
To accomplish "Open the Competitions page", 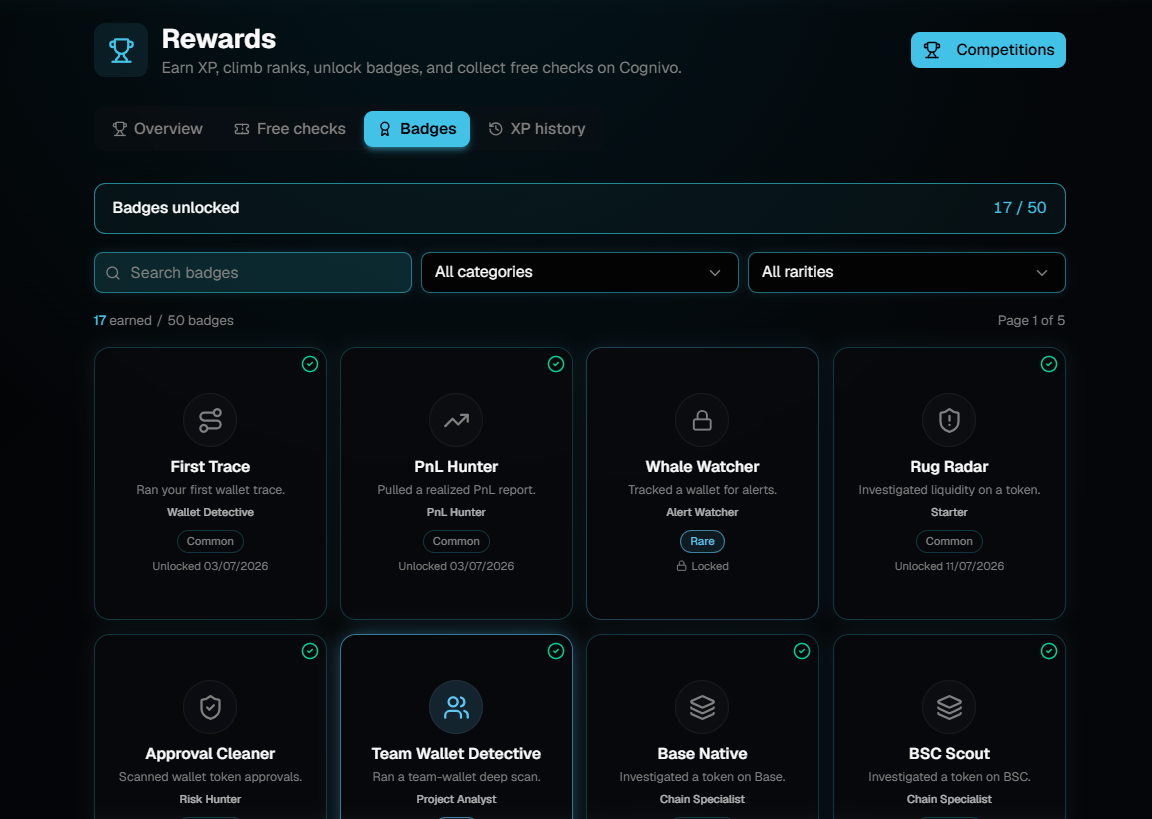I will [988, 50].
